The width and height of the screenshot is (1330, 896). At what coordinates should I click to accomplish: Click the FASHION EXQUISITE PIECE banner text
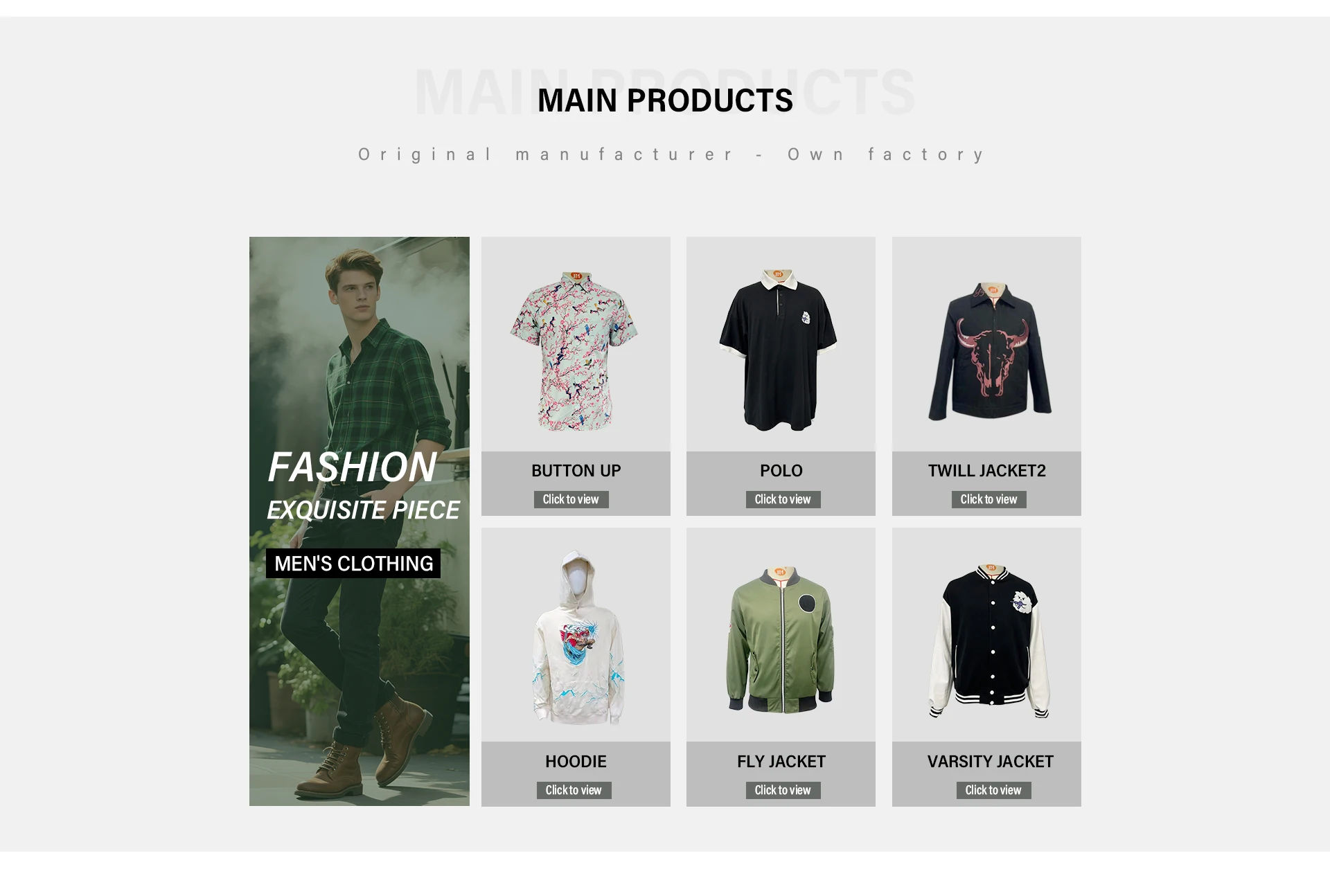(x=363, y=486)
